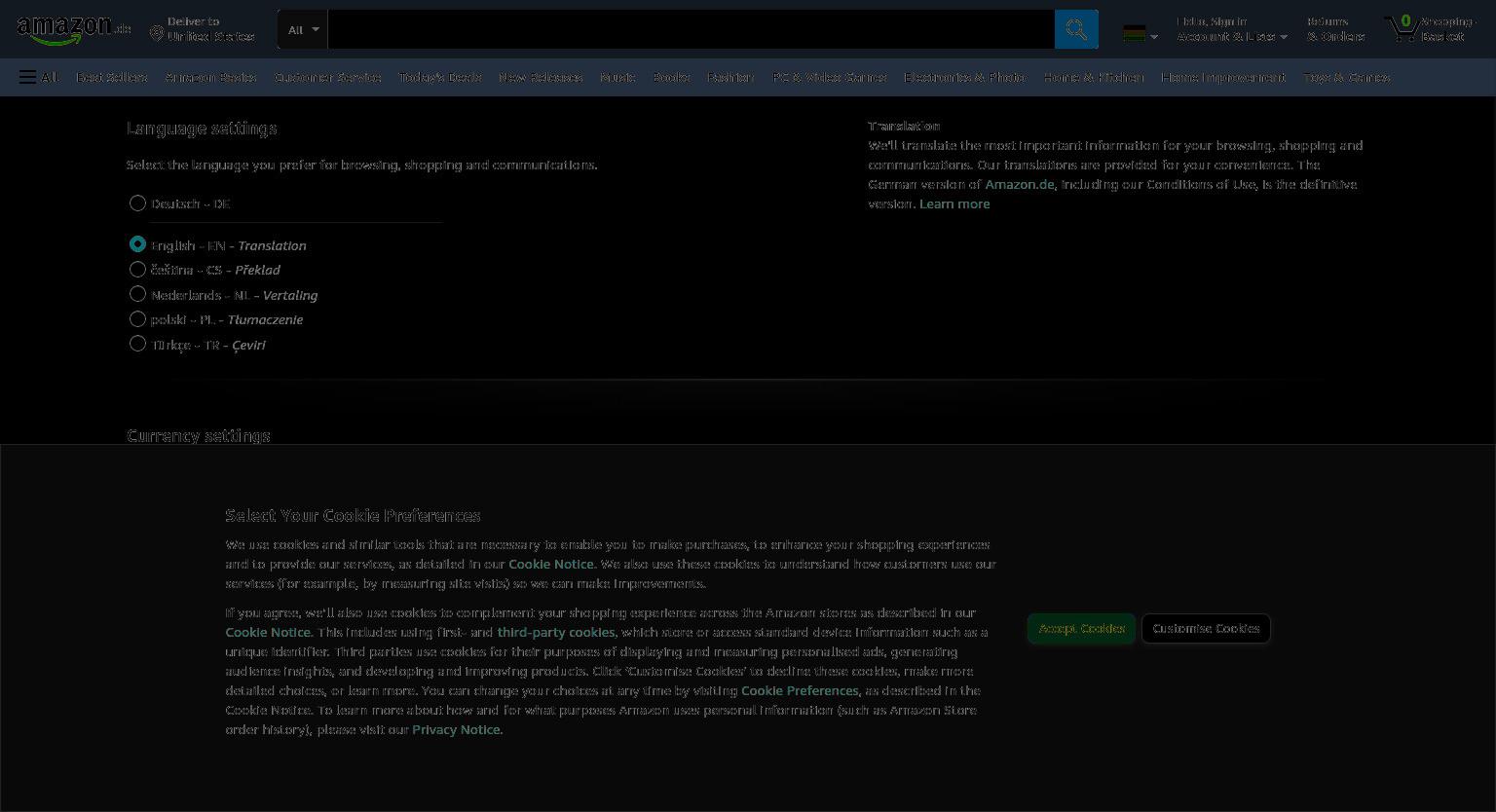1496x812 pixels.
Task: Click the Currency settings heading
Action: click(199, 435)
